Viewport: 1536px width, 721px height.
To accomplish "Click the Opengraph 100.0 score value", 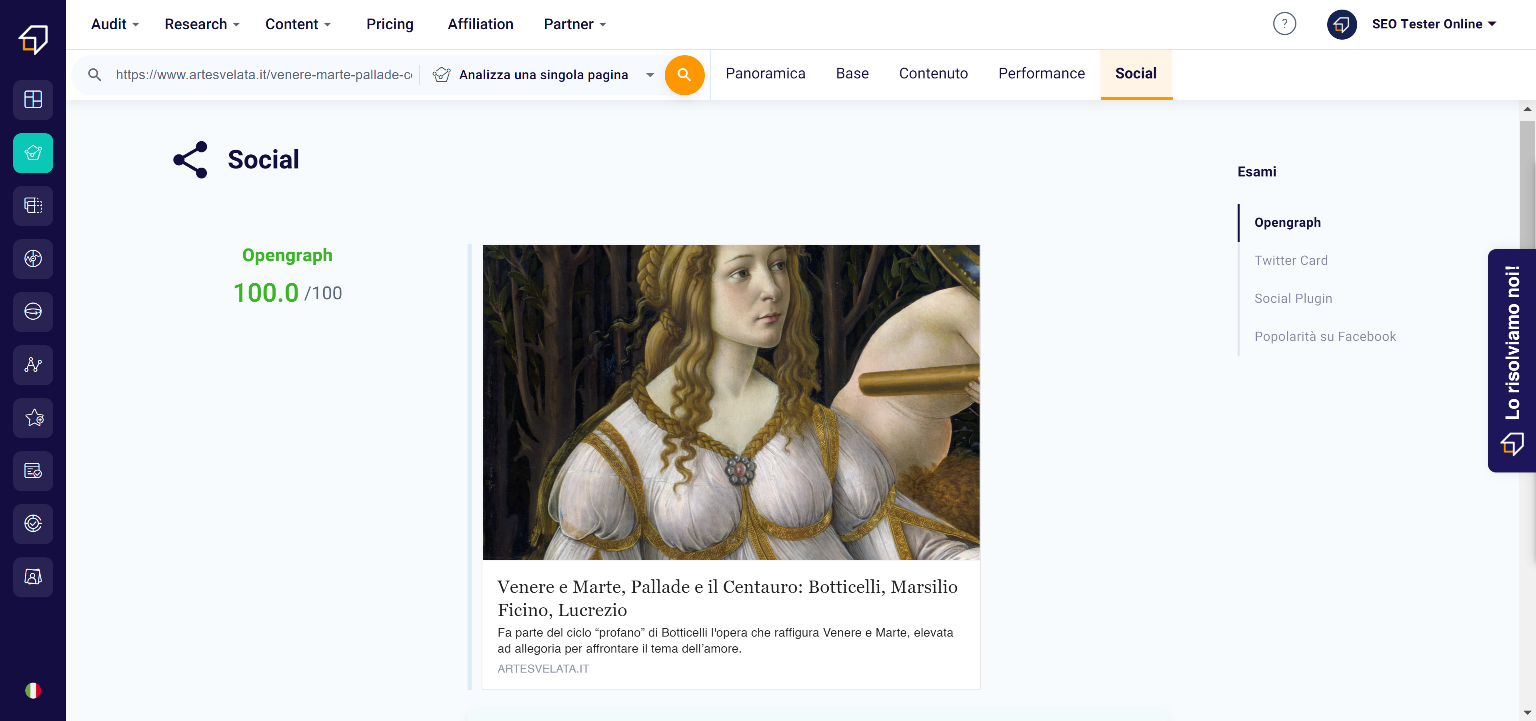I will 266,293.
